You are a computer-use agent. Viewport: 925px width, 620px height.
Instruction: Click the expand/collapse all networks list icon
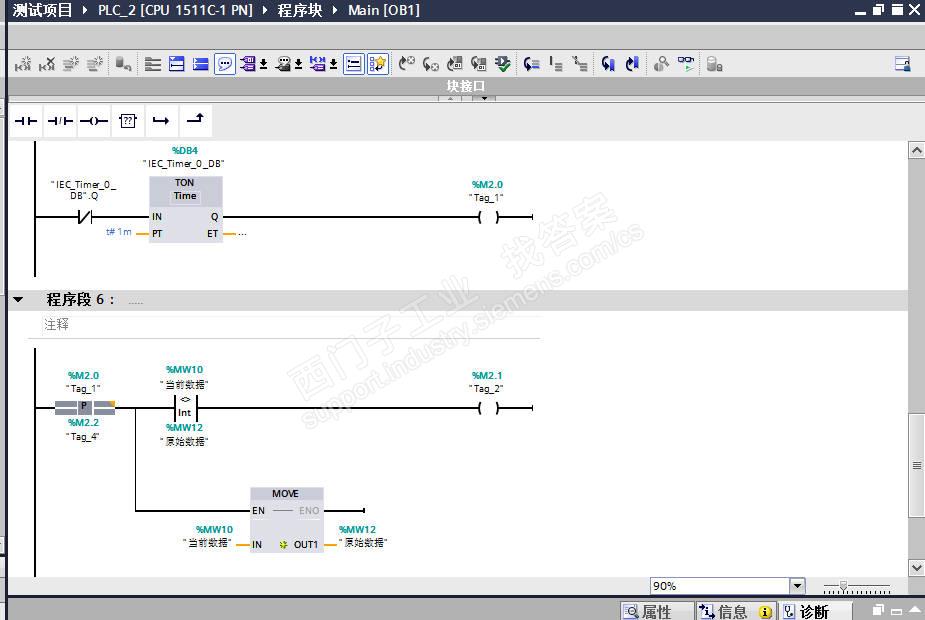tap(153, 64)
